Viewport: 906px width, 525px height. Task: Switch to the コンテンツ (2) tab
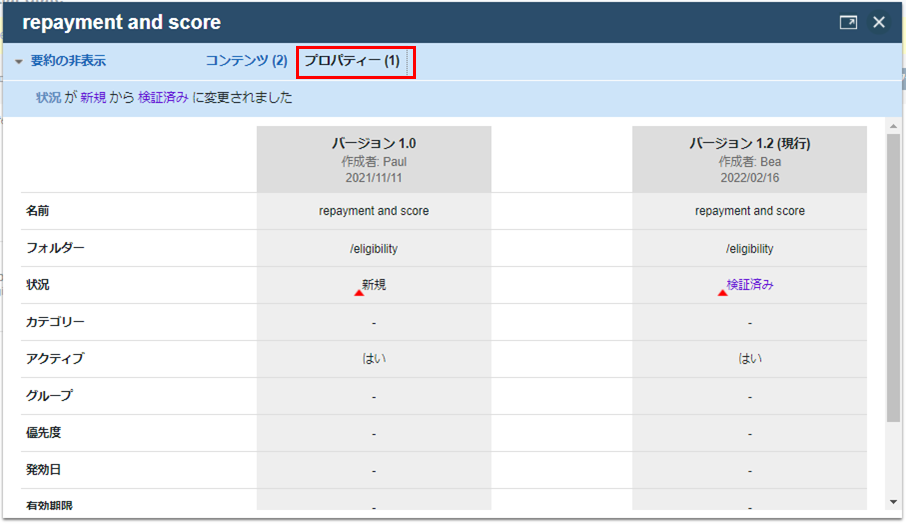click(247, 61)
